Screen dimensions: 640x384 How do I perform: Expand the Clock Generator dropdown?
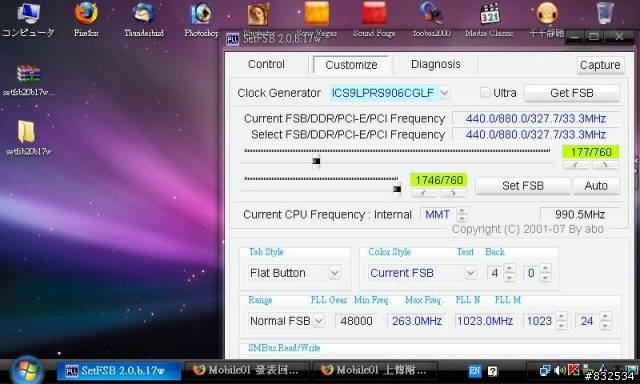tap(444, 93)
